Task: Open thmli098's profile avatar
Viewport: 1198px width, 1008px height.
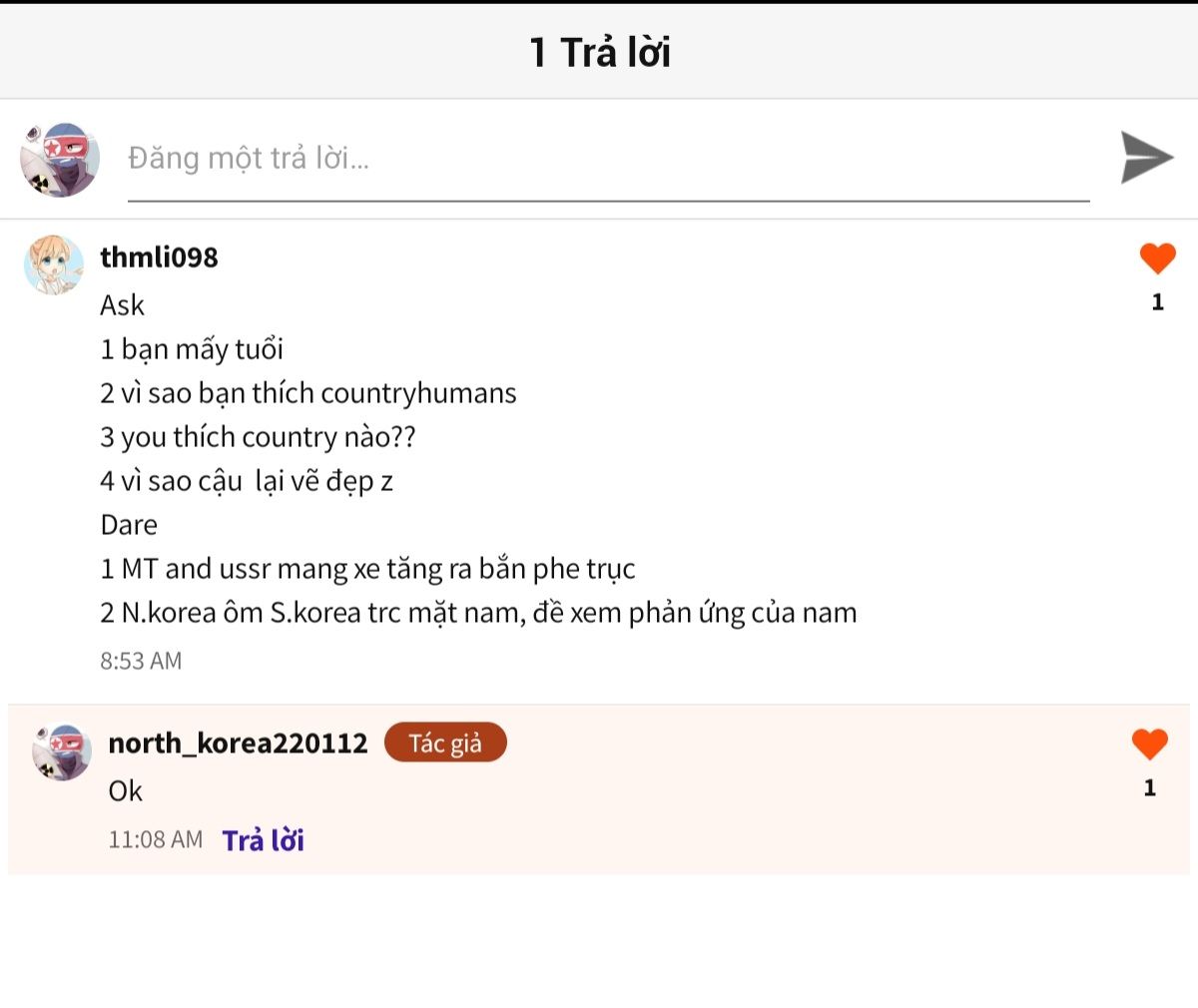Action: pos(54,265)
